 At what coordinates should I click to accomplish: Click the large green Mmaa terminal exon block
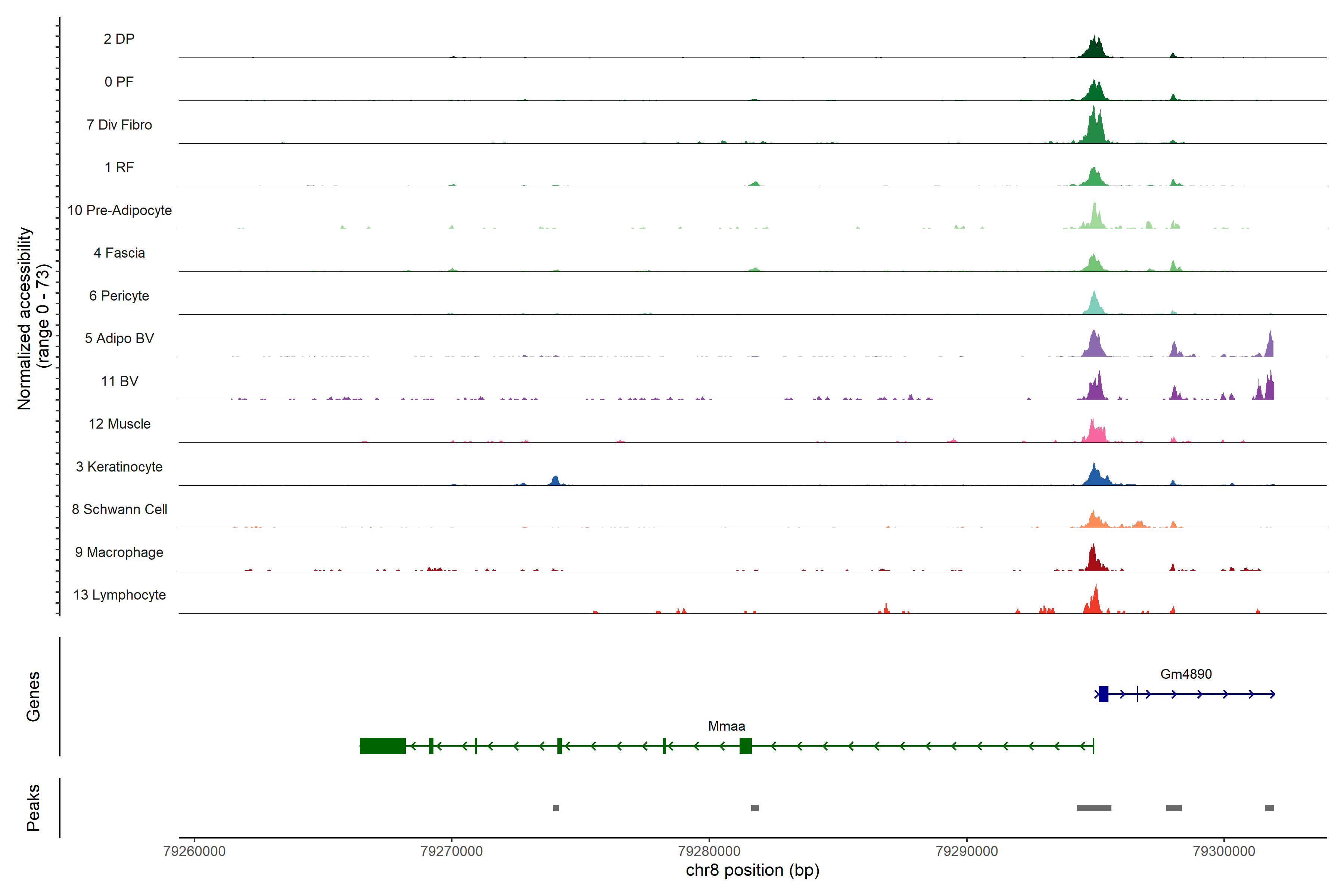coord(382,746)
